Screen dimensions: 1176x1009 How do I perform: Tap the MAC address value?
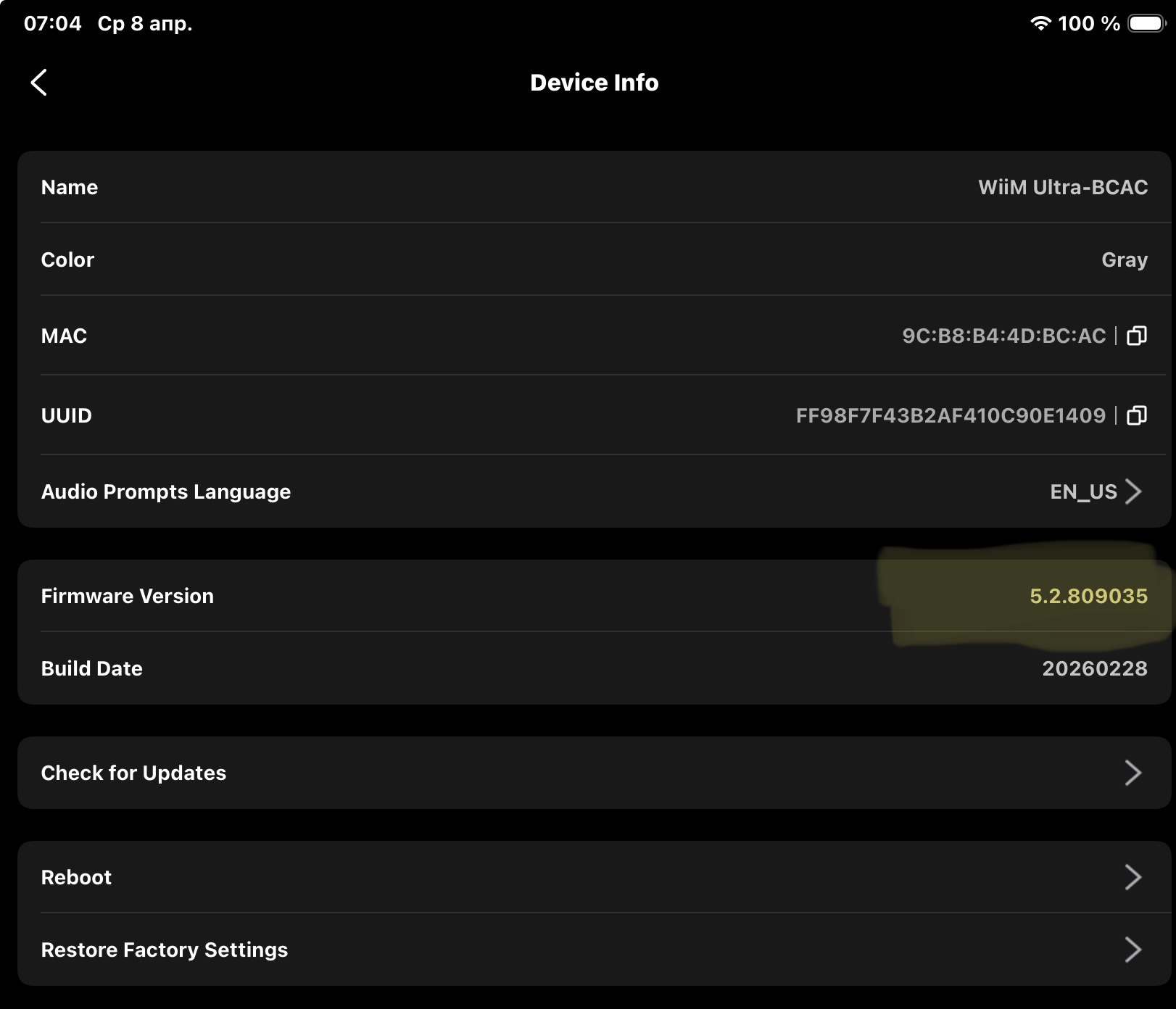coord(1003,336)
